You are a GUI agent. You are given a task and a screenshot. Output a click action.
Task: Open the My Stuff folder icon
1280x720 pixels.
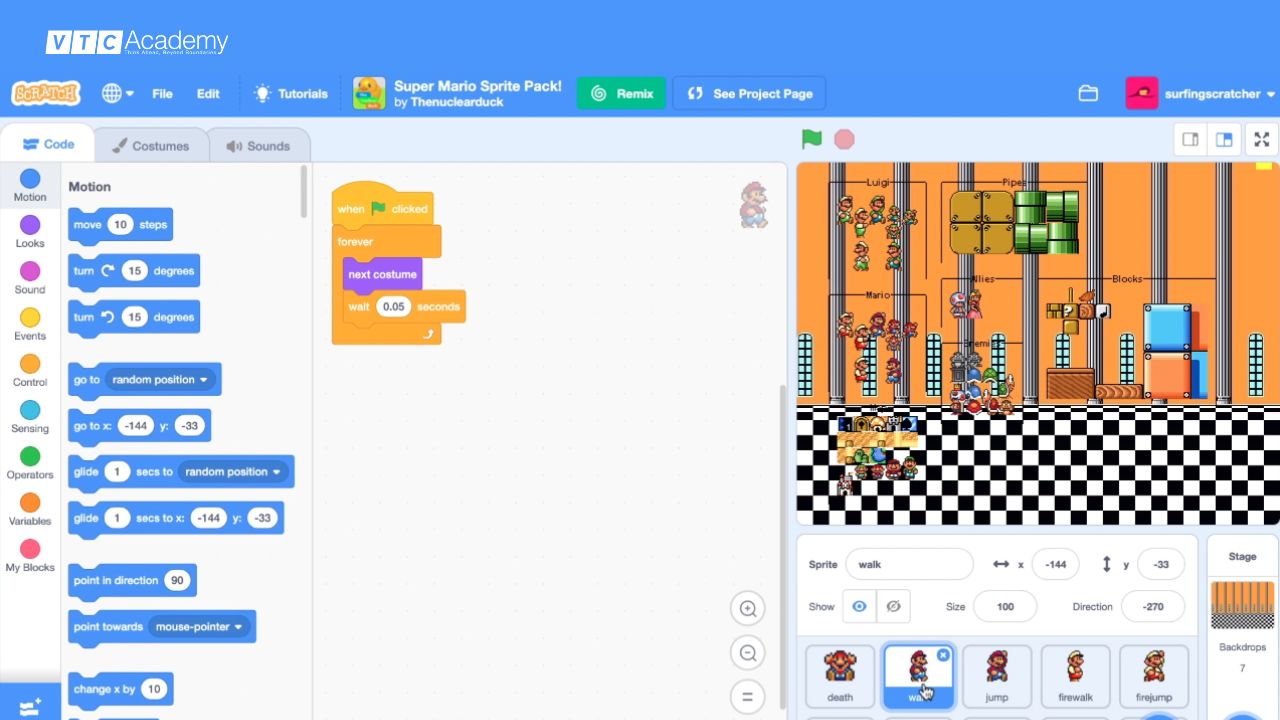[x=1088, y=94]
